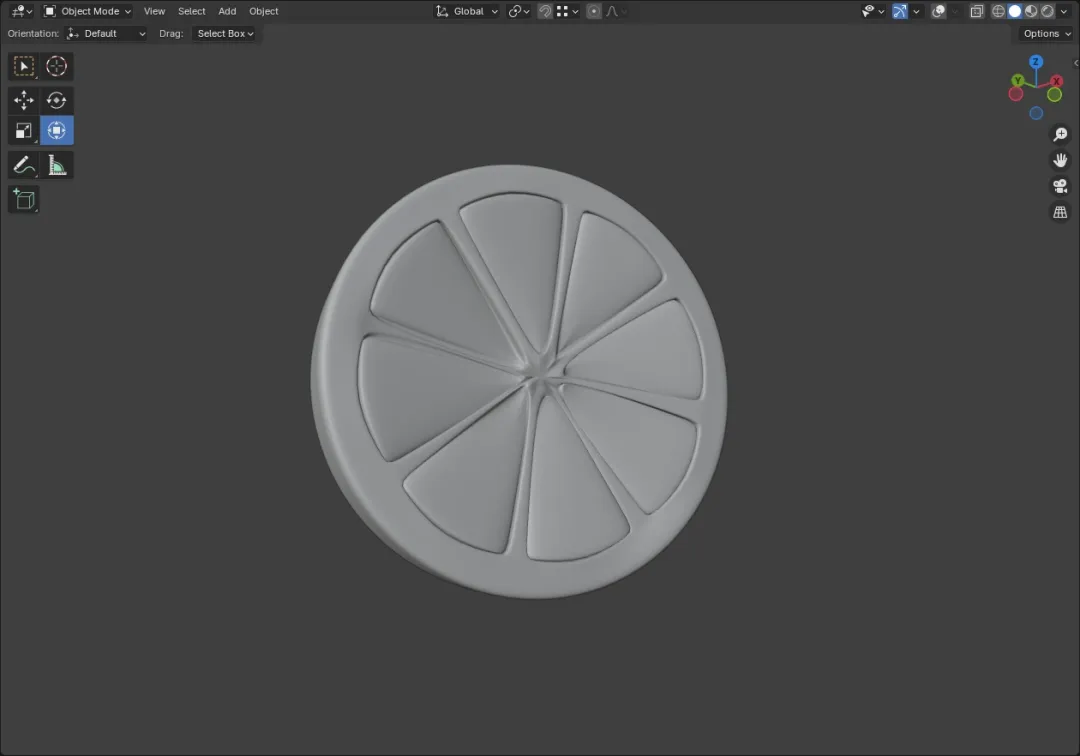Image resolution: width=1080 pixels, height=756 pixels.
Task: Select the Scale tool
Action: coord(23,130)
